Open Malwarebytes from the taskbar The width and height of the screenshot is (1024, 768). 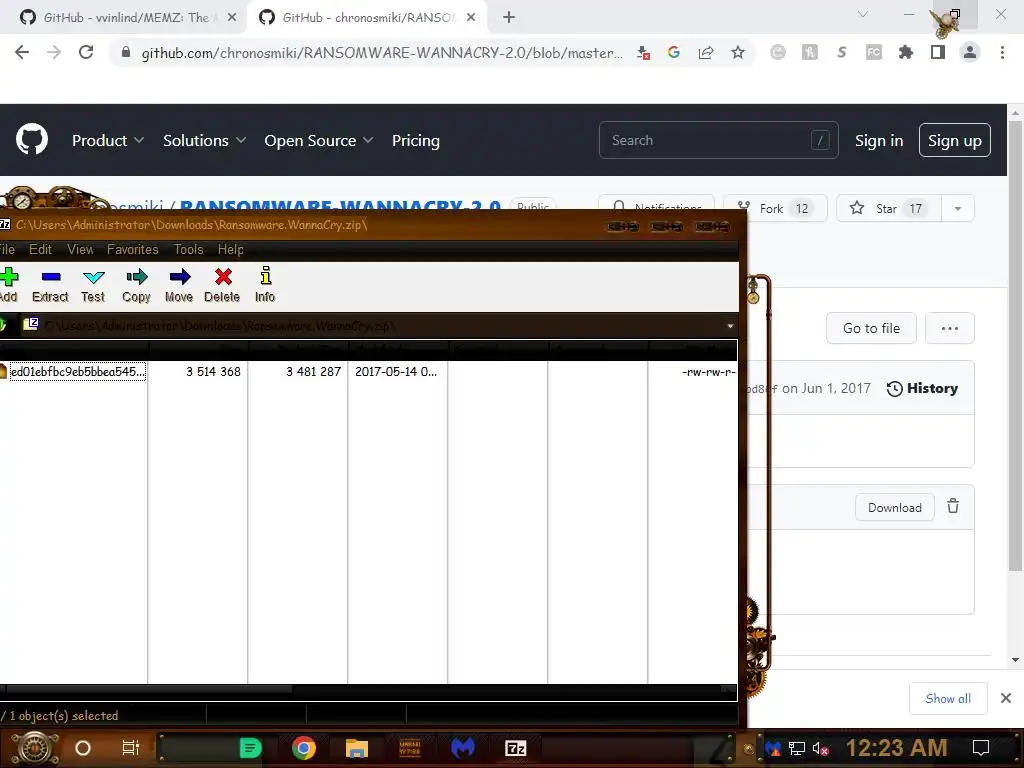pos(462,748)
